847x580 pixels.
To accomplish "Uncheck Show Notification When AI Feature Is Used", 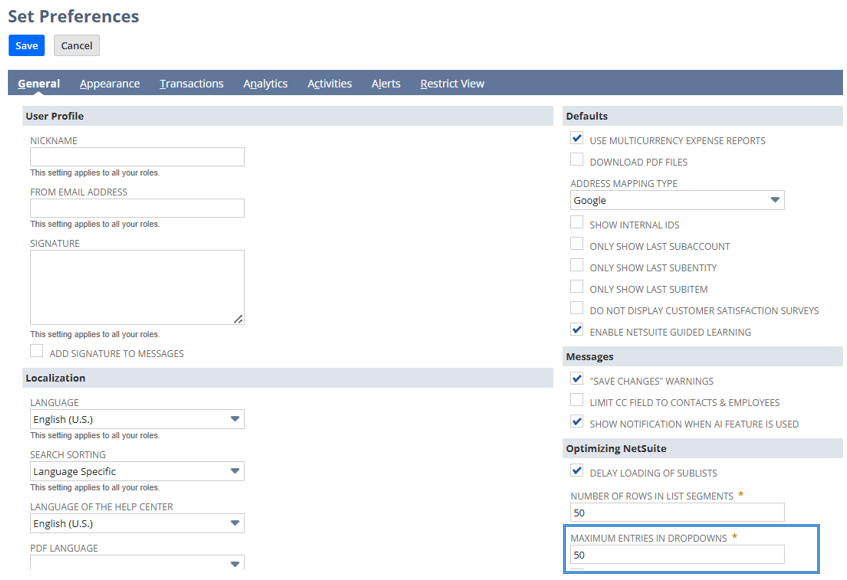I will coord(577,422).
